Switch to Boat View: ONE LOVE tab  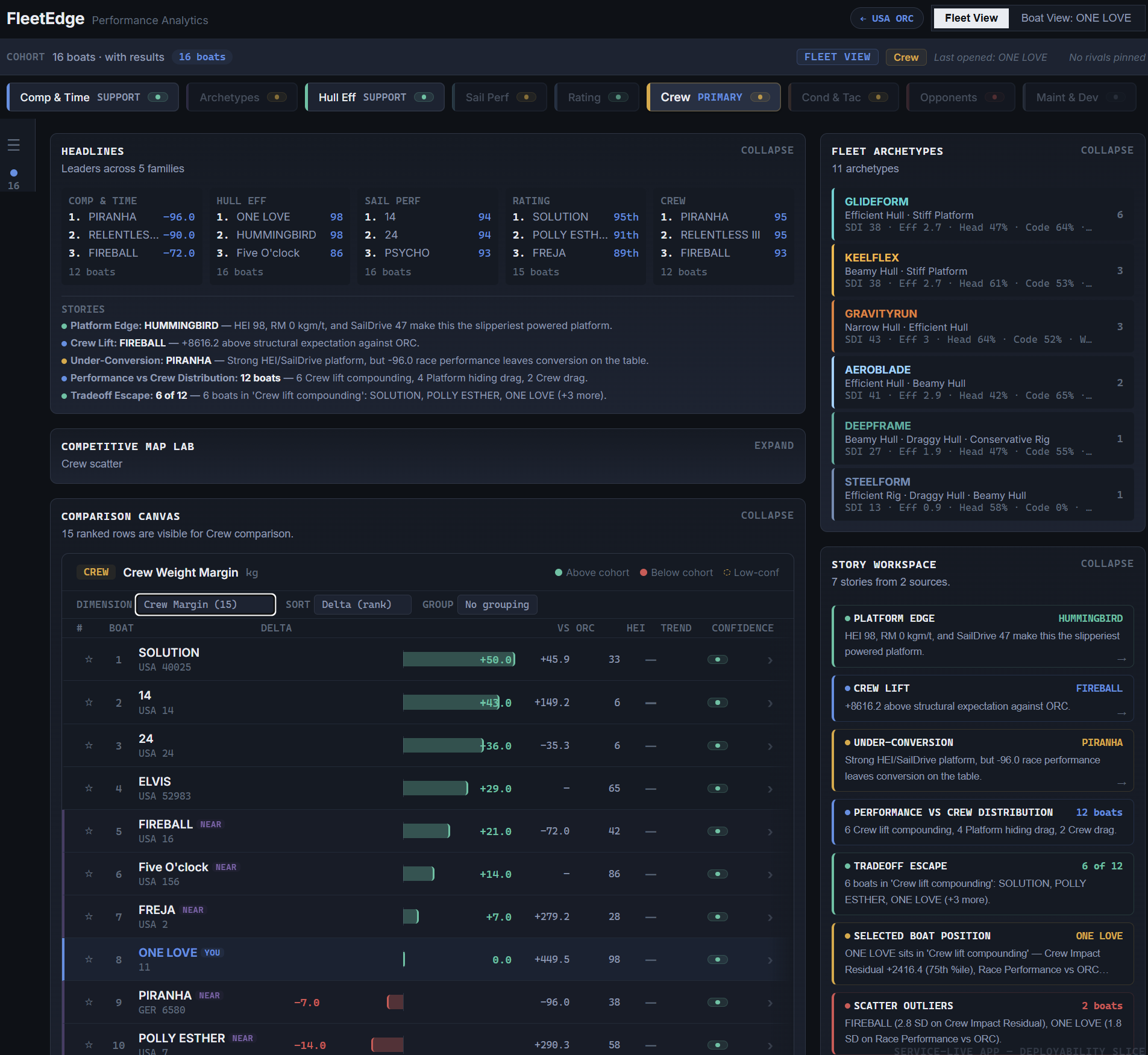(x=1076, y=18)
